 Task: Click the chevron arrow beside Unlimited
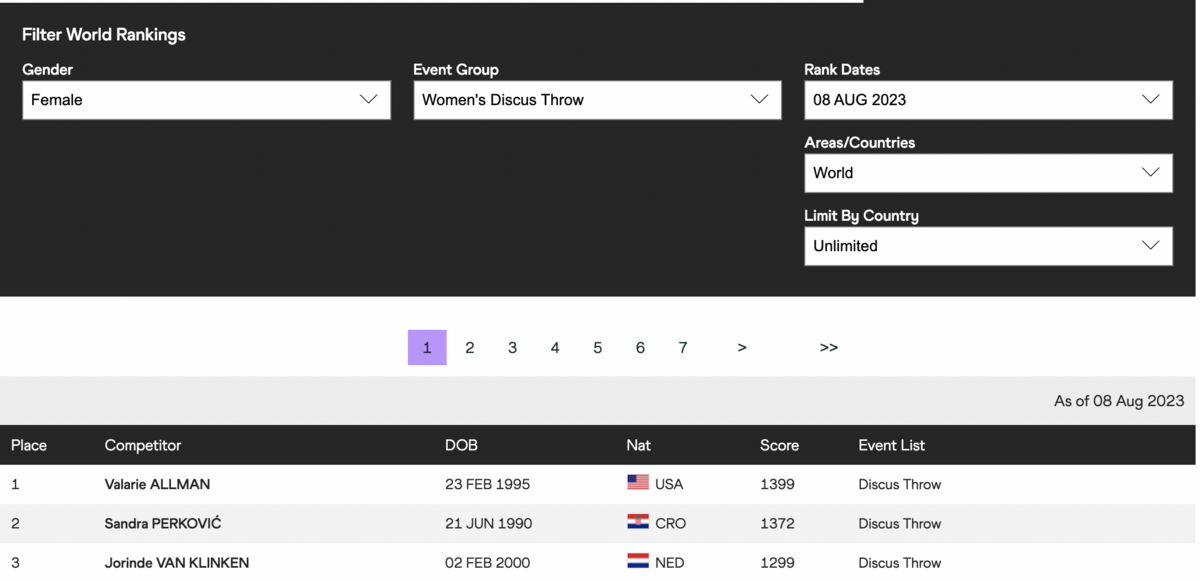[1150, 246]
